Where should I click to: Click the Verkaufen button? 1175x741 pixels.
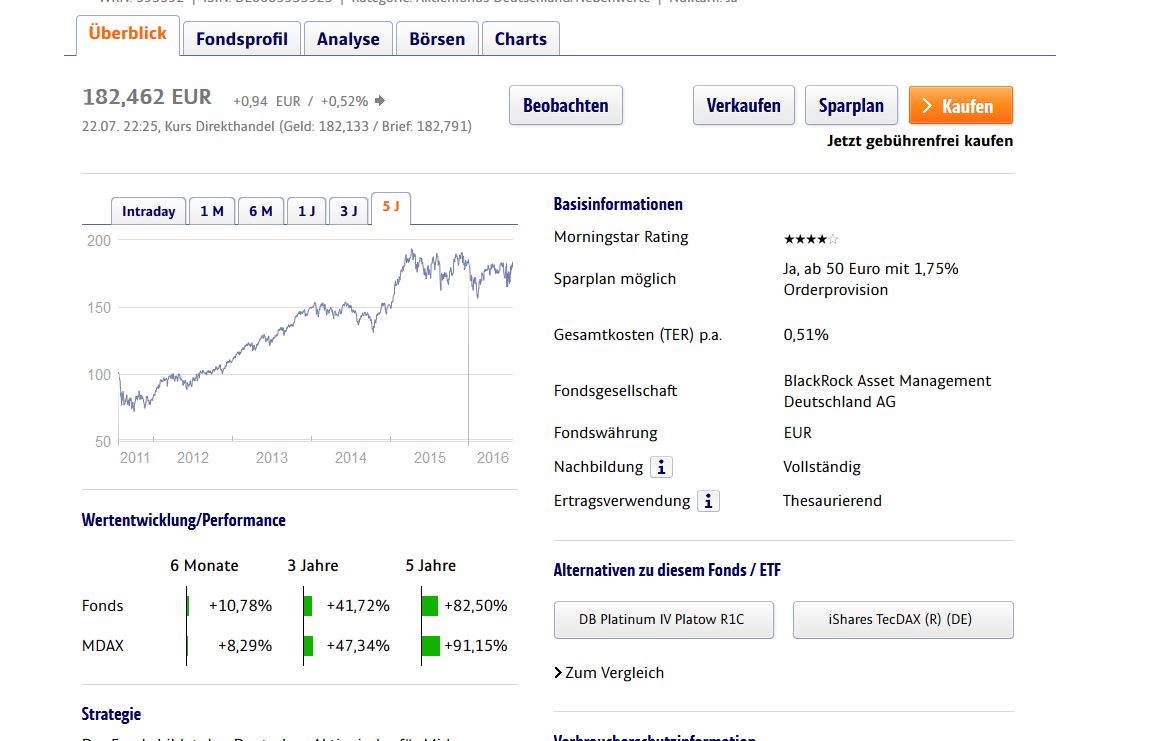tap(743, 105)
